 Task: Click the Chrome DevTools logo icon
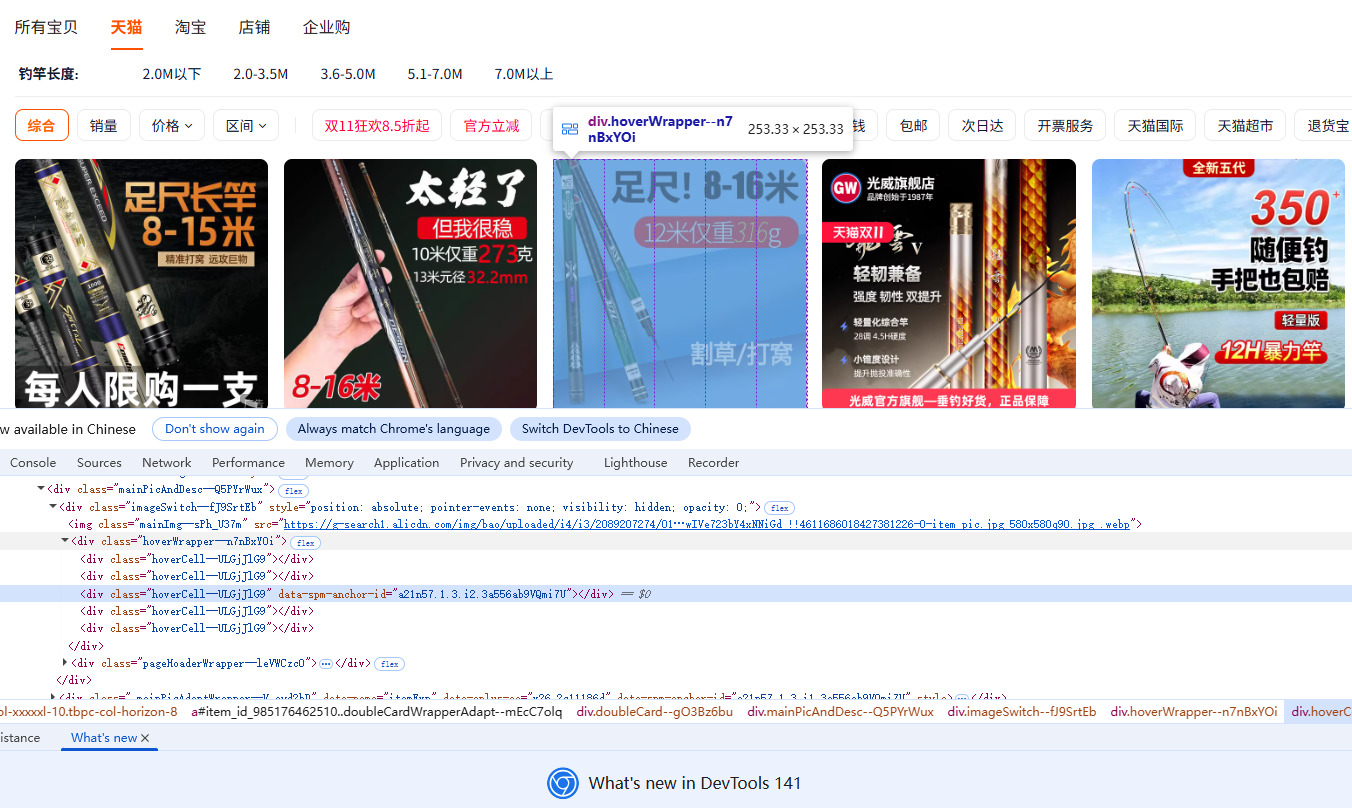[563, 783]
